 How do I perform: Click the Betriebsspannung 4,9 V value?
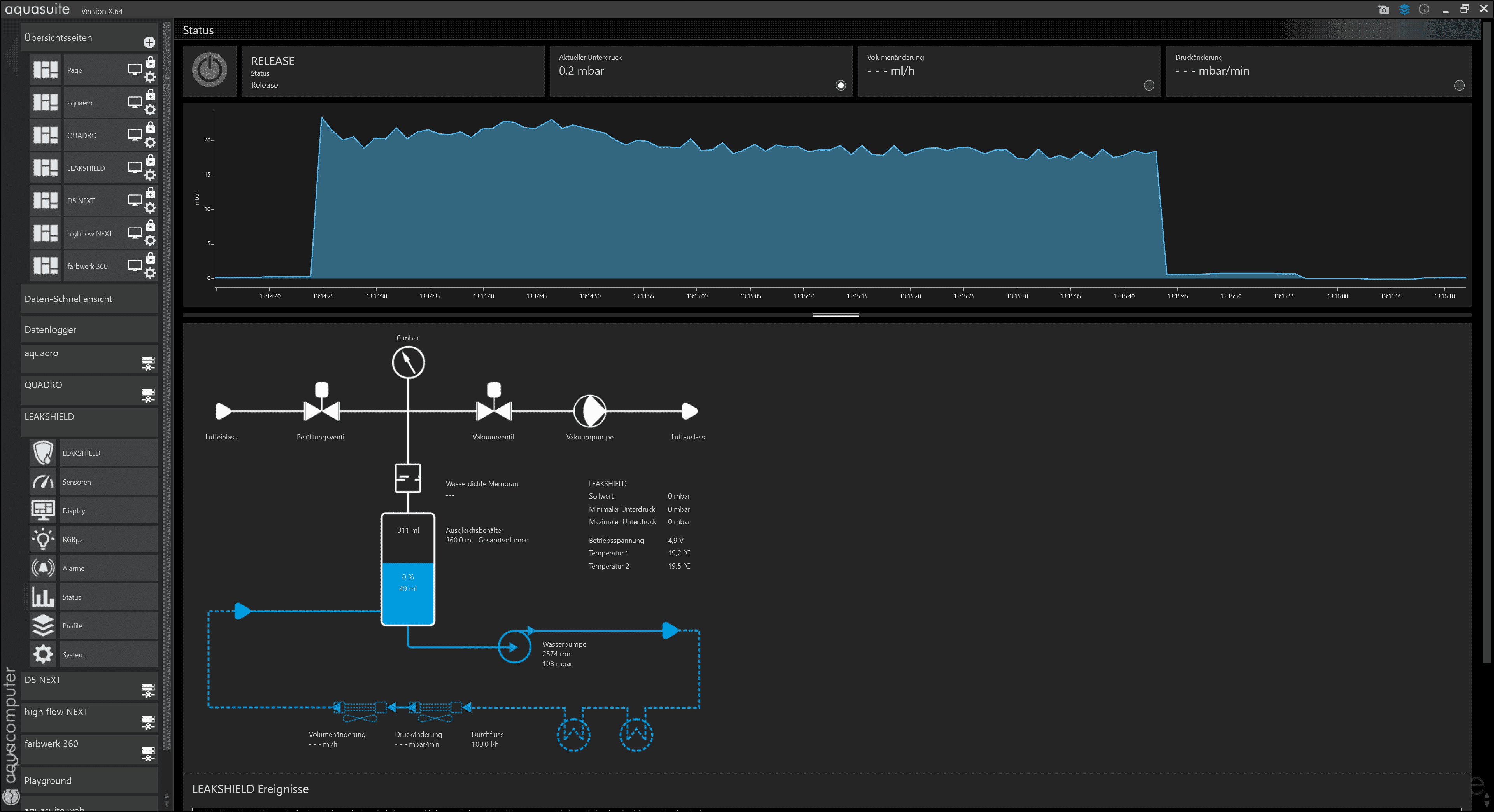tap(676, 540)
